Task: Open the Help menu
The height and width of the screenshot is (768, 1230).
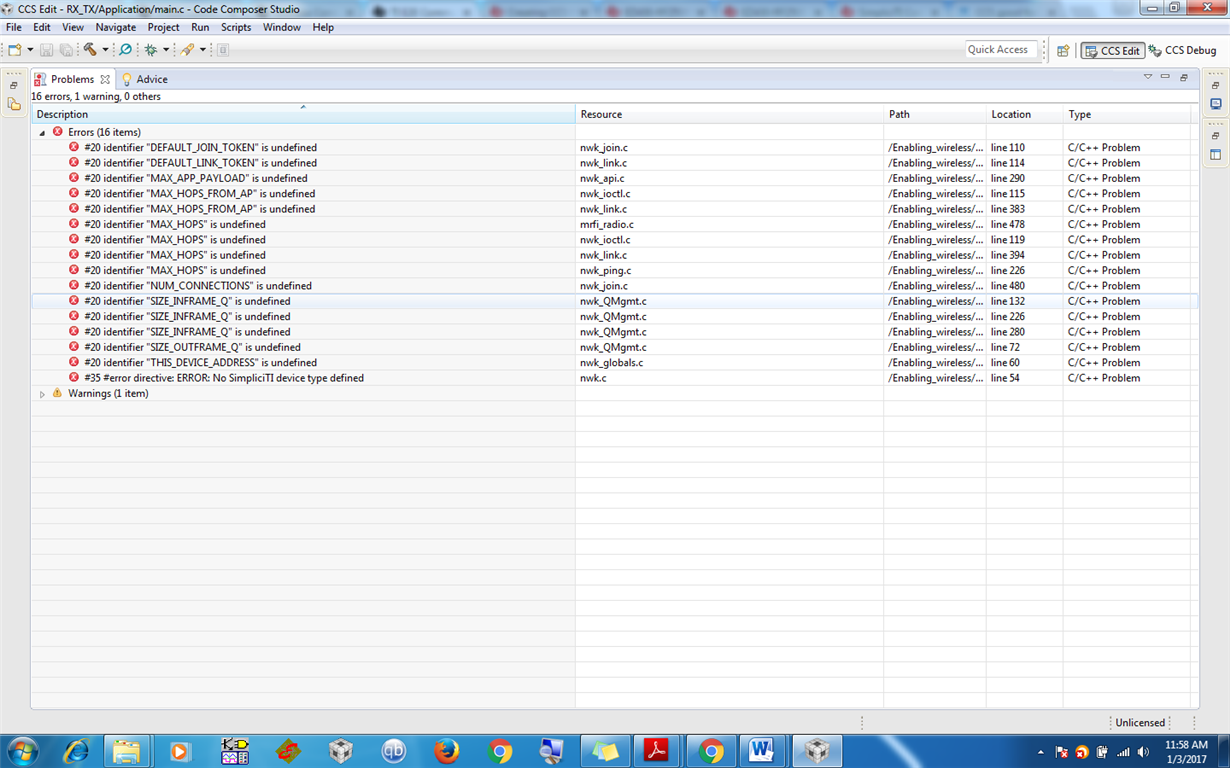Action: click(x=323, y=27)
